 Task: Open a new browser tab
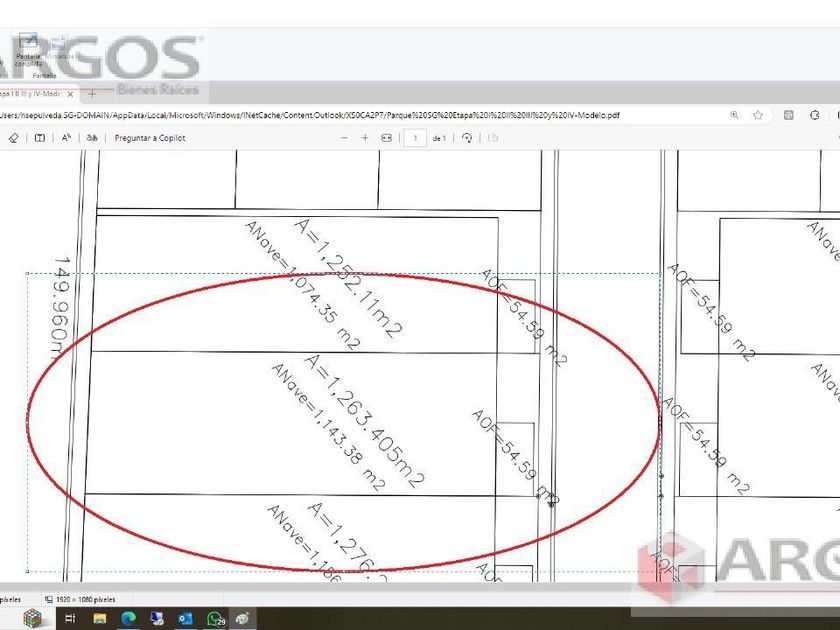pos(92,94)
